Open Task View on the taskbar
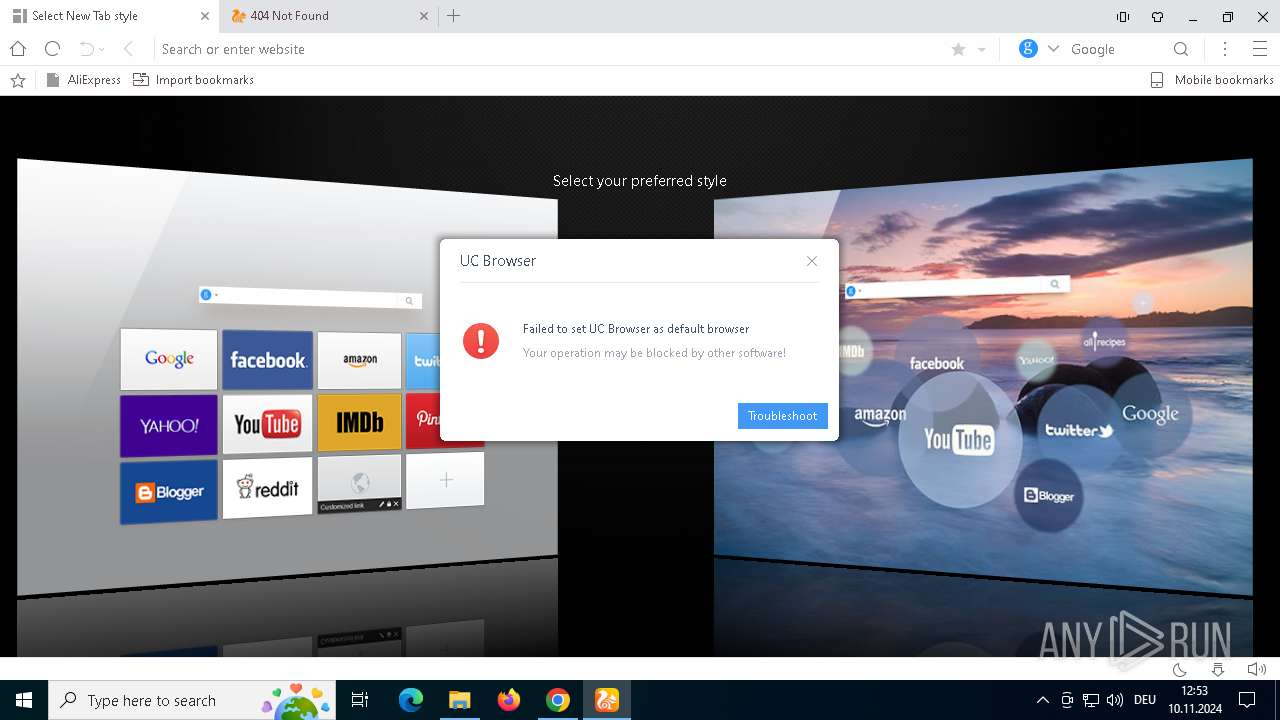The width and height of the screenshot is (1280, 720). point(360,700)
